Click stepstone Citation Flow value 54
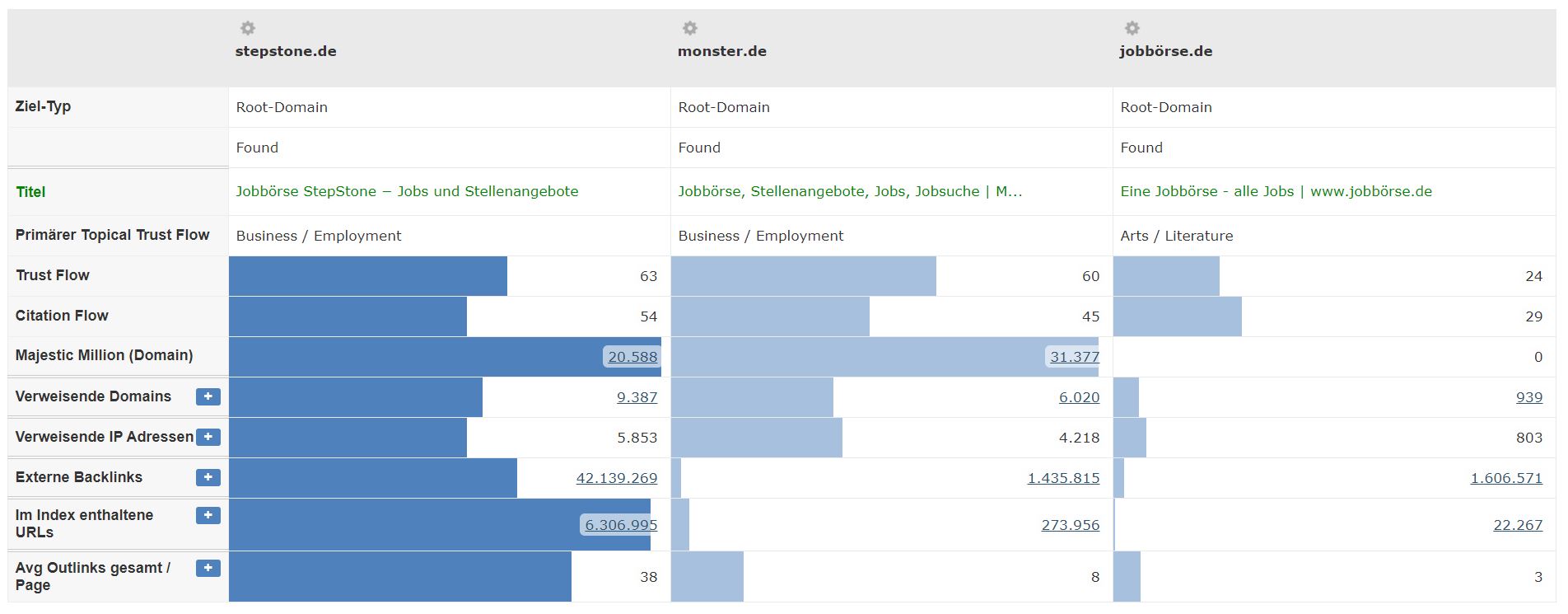The image size is (1568, 614). point(649,316)
